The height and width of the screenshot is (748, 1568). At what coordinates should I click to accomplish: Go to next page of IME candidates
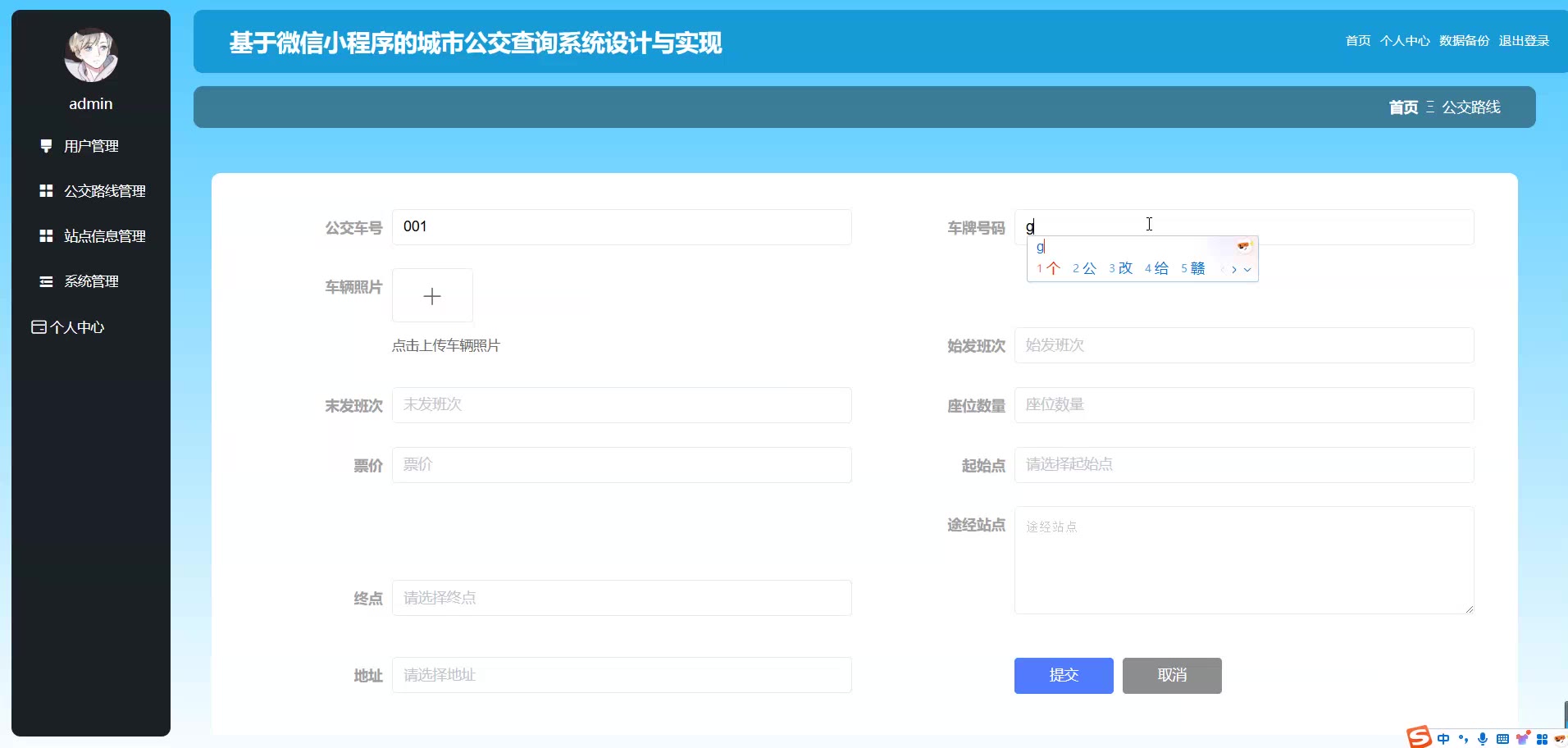(1234, 269)
